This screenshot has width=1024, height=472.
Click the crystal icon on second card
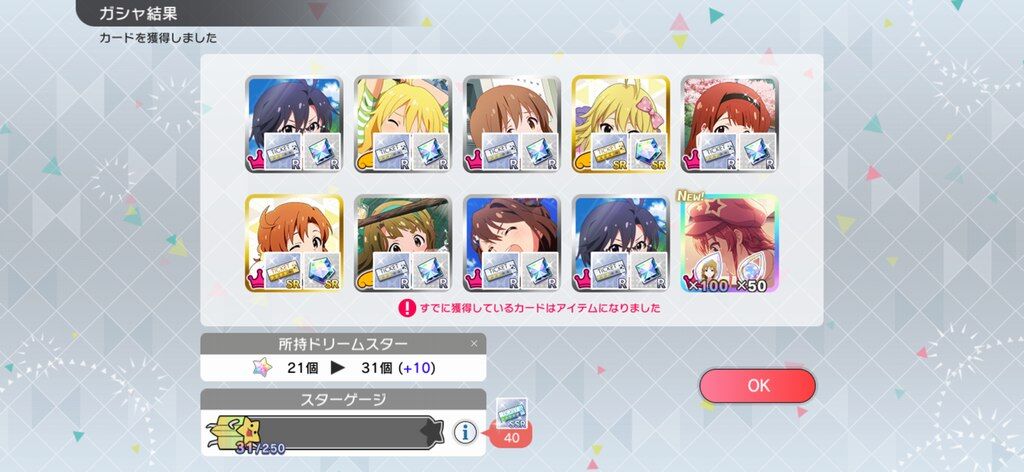(431, 151)
